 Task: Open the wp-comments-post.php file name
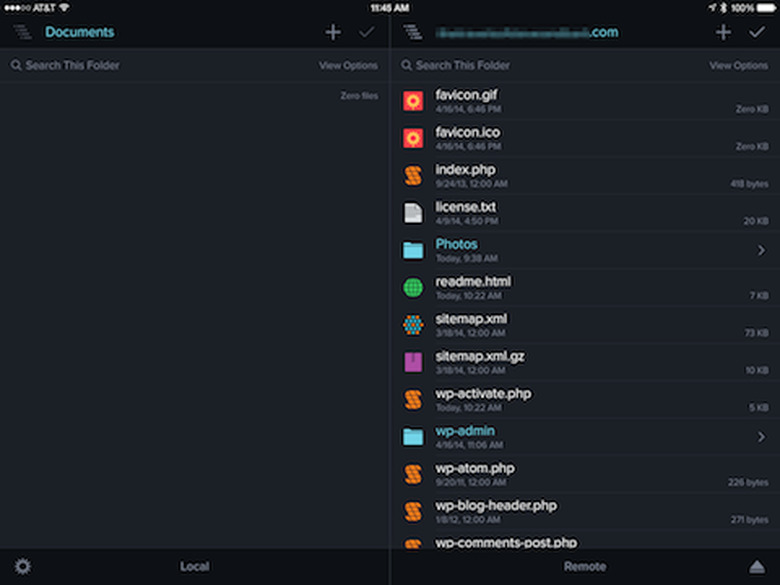pos(506,542)
